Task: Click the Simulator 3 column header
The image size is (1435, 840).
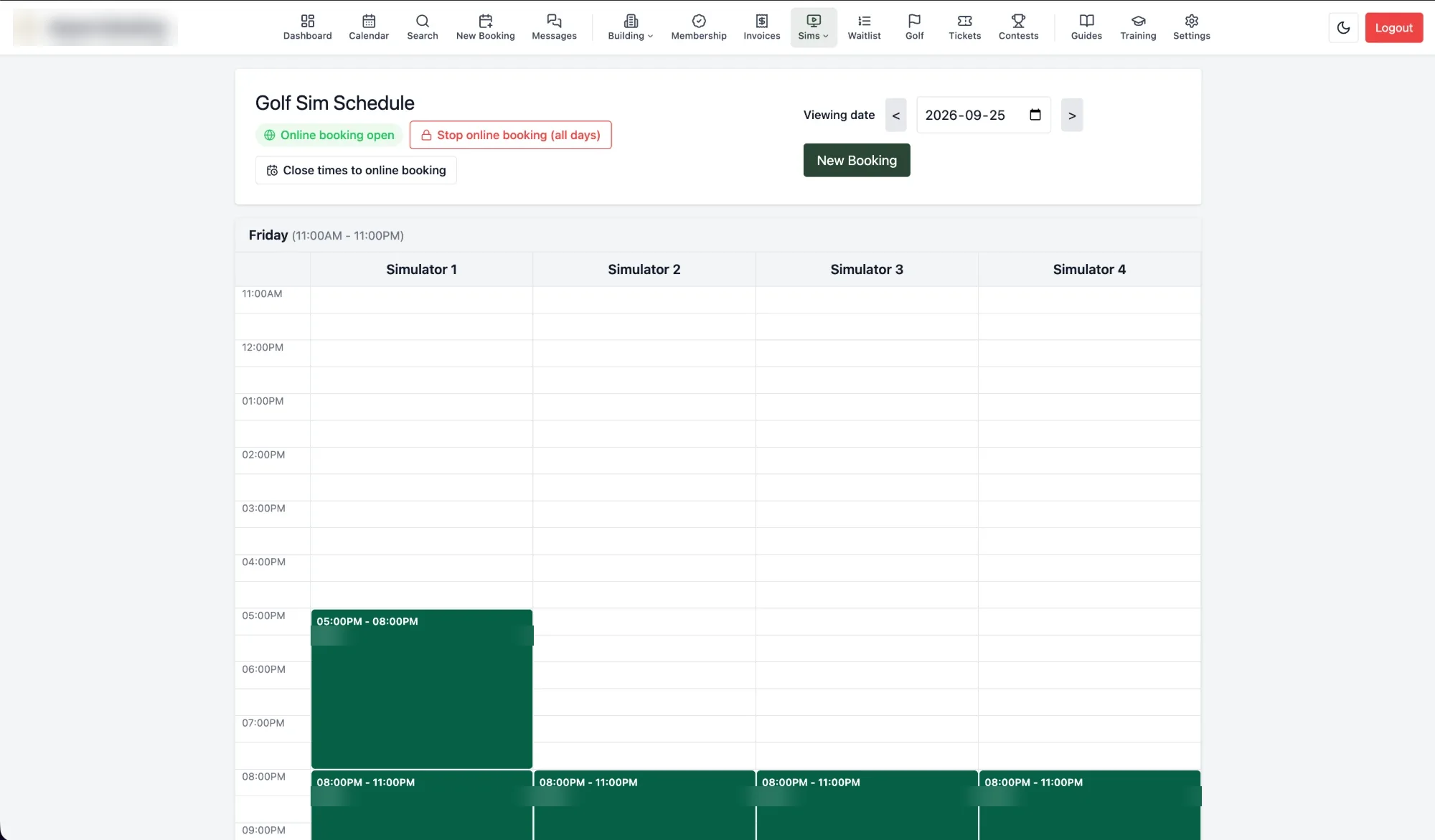Action: tap(866, 269)
